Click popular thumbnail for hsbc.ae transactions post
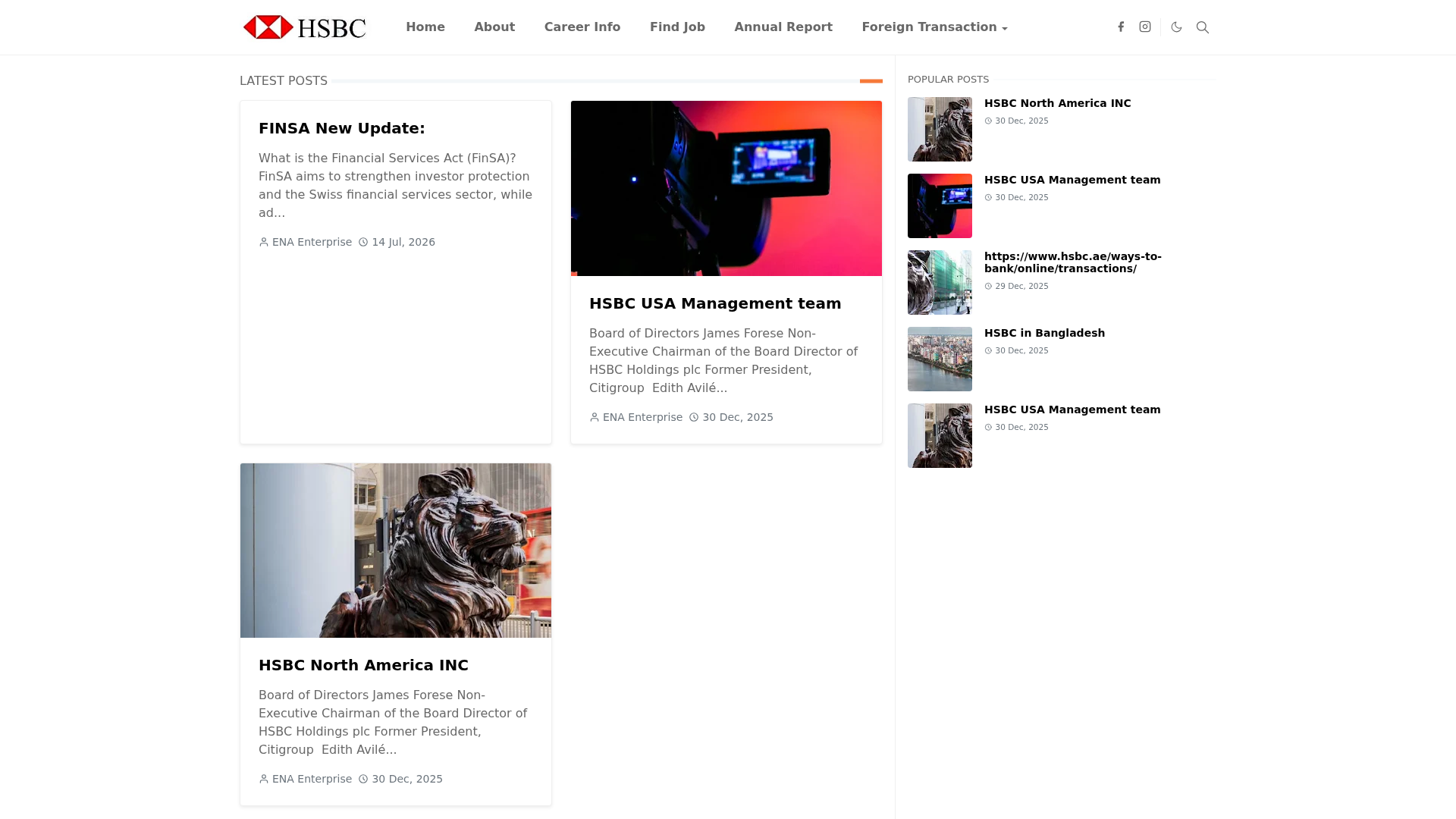The image size is (1456, 819). pos(940,282)
